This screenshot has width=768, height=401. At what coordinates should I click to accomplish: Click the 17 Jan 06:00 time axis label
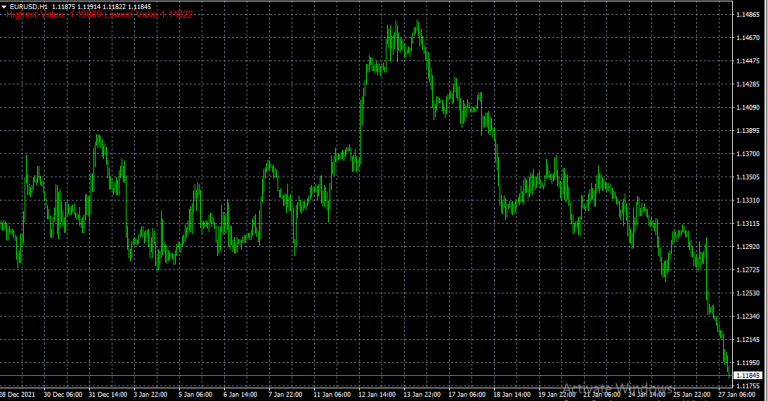pyautogui.click(x=467, y=395)
